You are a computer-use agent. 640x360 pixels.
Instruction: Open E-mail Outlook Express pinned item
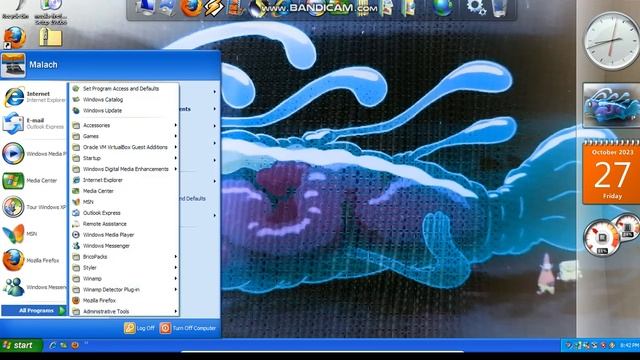click(34, 123)
